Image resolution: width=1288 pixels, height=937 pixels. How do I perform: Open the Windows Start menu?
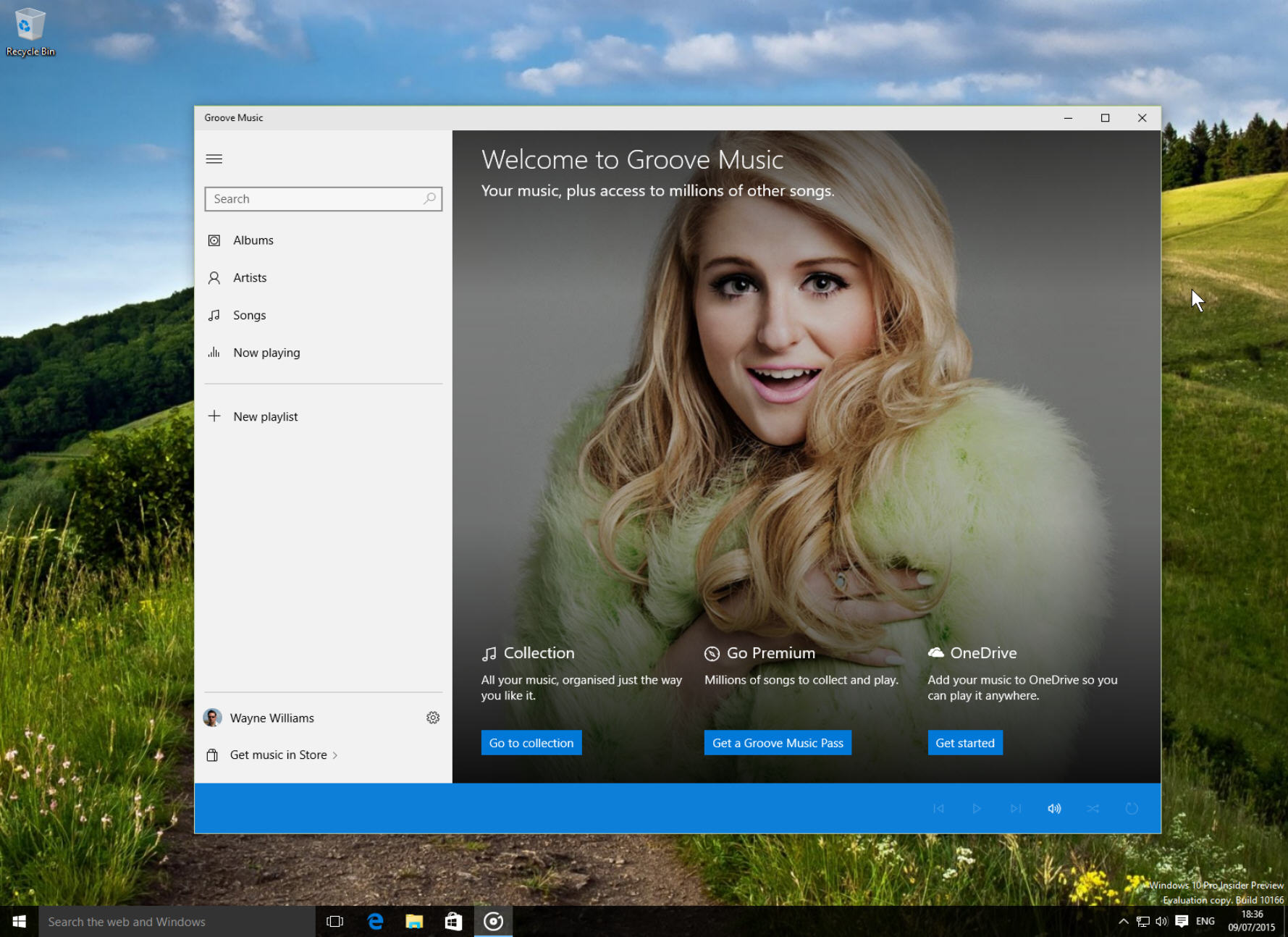(x=20, y=921)
